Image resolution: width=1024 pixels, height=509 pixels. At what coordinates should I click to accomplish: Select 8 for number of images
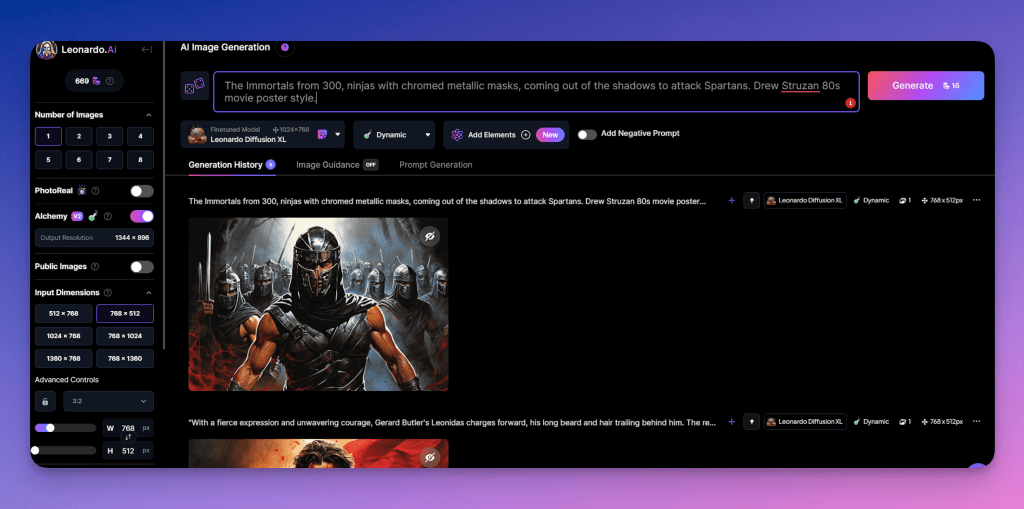tap(140, 160)
